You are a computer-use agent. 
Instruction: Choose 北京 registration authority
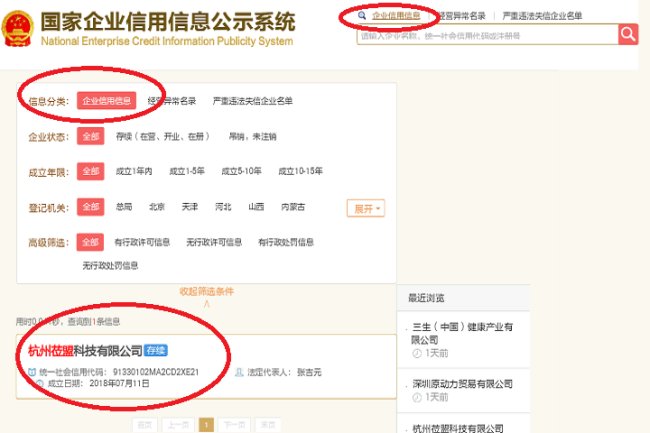coord(157,207)
